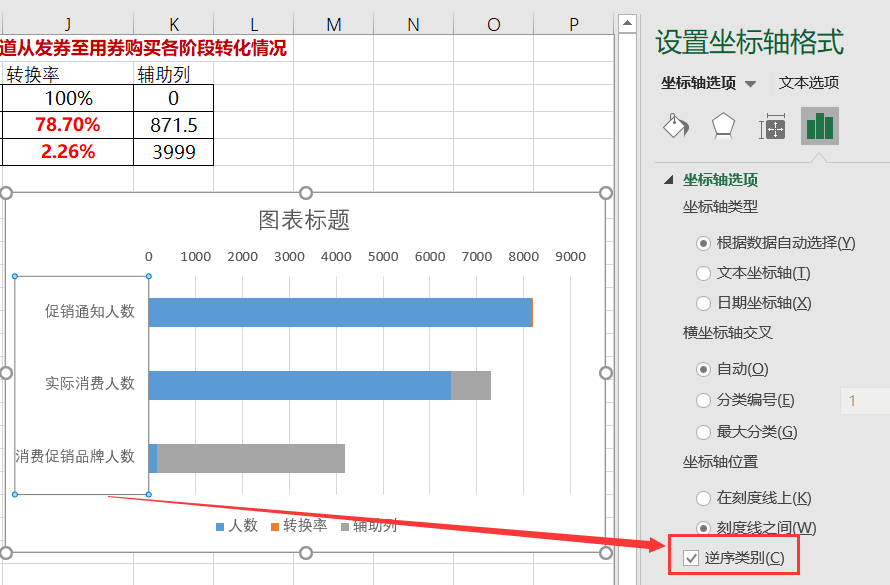
Task: Click cell with 0 under 辅助列
Action: pos(174,98)
